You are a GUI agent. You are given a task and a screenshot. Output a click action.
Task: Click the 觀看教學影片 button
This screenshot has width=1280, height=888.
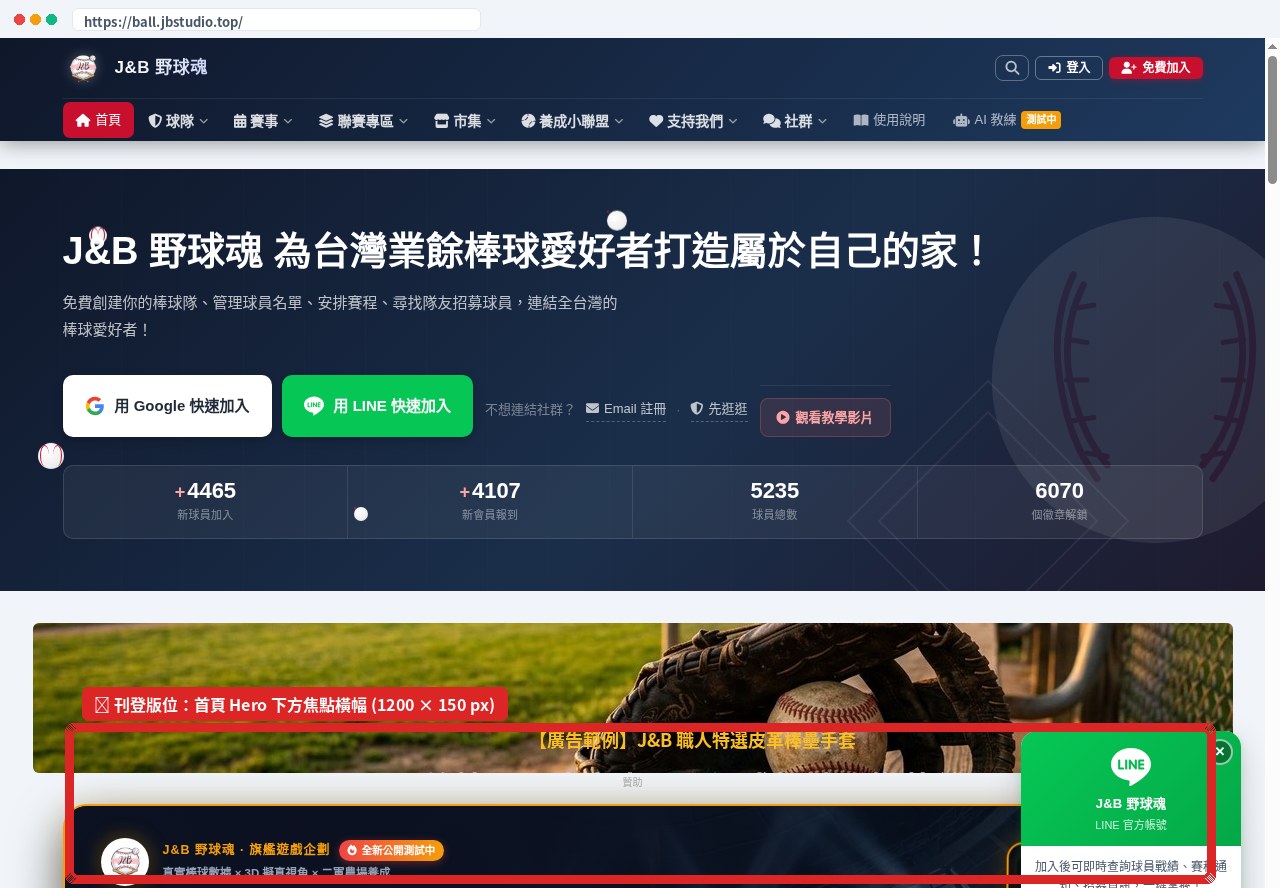click(x=825, y=418)
